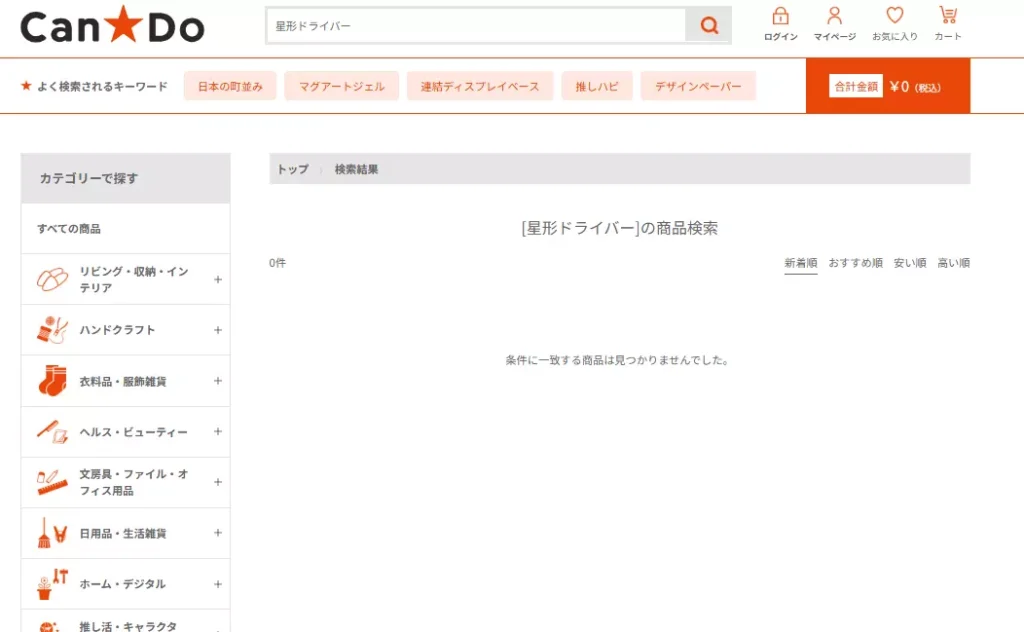Go to トップ in the breadcrumb

pyautogui.click(x=292, y=168)
